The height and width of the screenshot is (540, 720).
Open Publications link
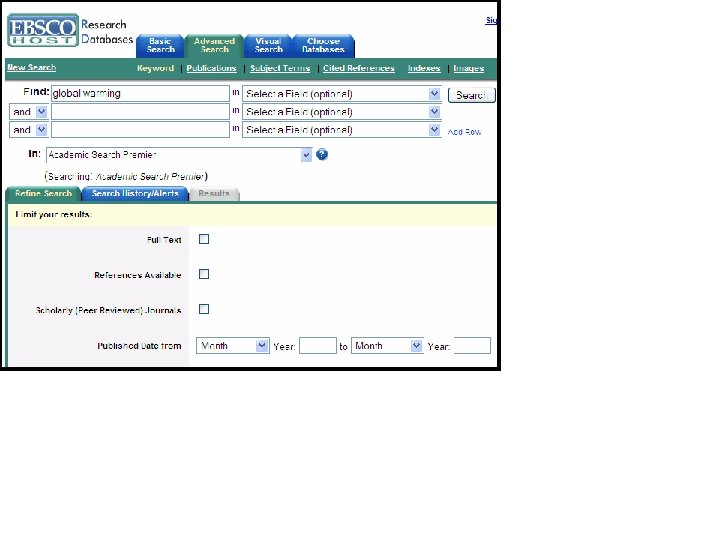tap(211, 68)
